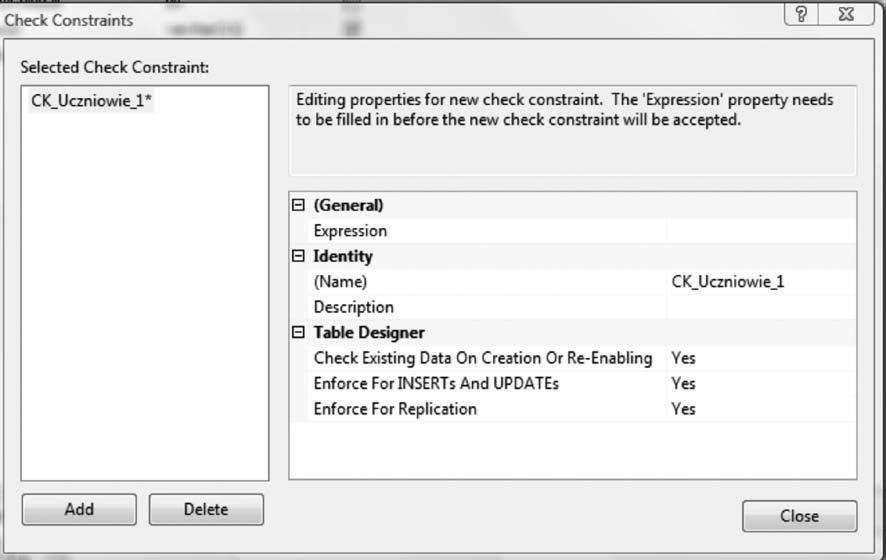The width and height of the screenshot is (886, 560).
Task: Select CK_Uczniowie_1* in constraint list
Action: pyautogui.click(x=91, y=101)
